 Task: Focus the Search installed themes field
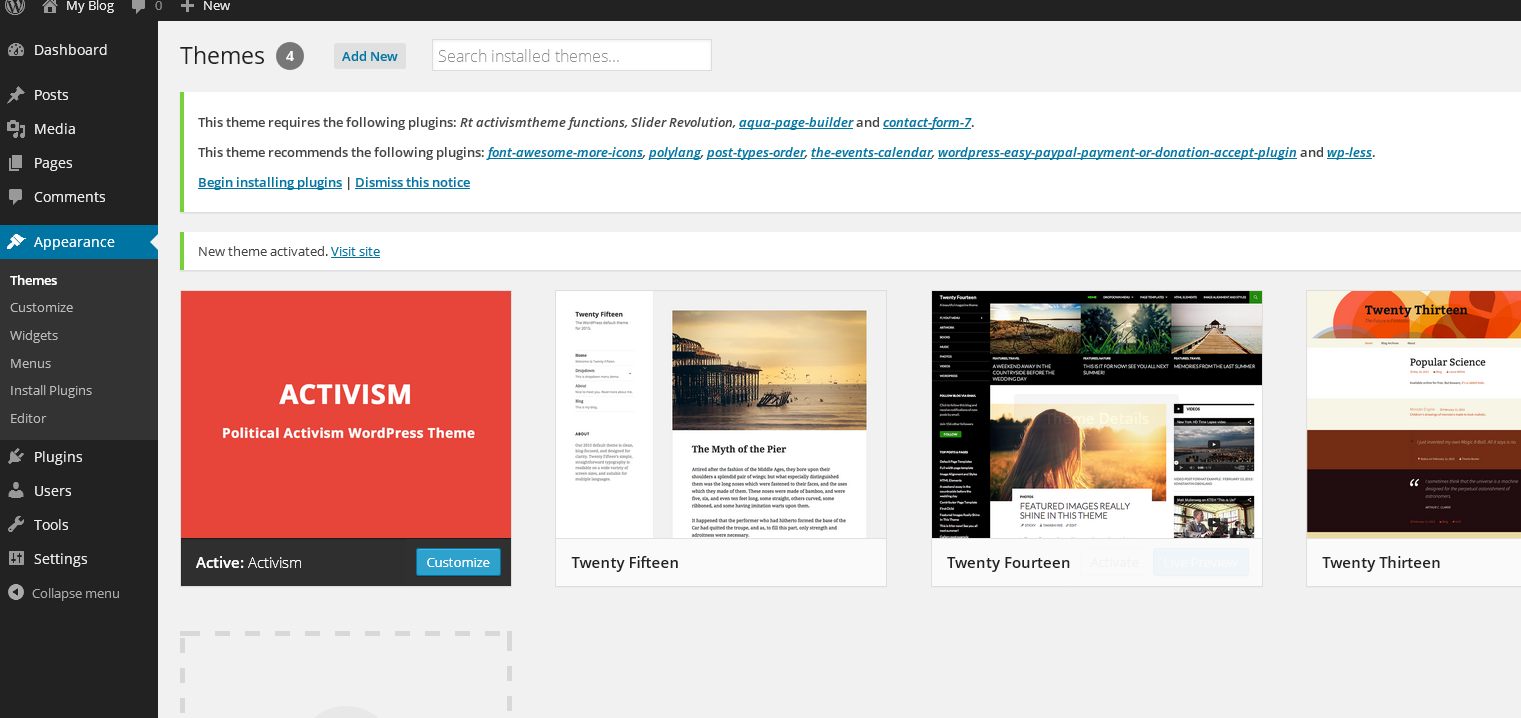[x=571, y=56]
